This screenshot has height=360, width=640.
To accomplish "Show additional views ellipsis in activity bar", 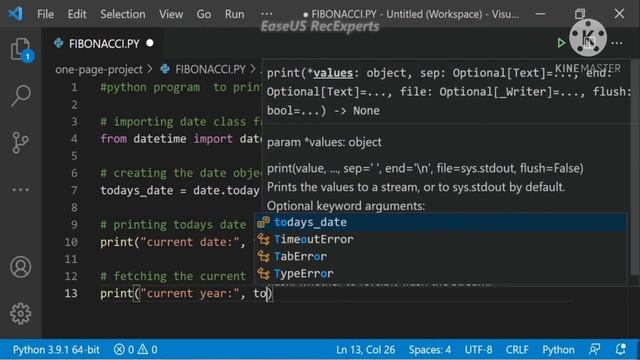I will click(20, 190).
